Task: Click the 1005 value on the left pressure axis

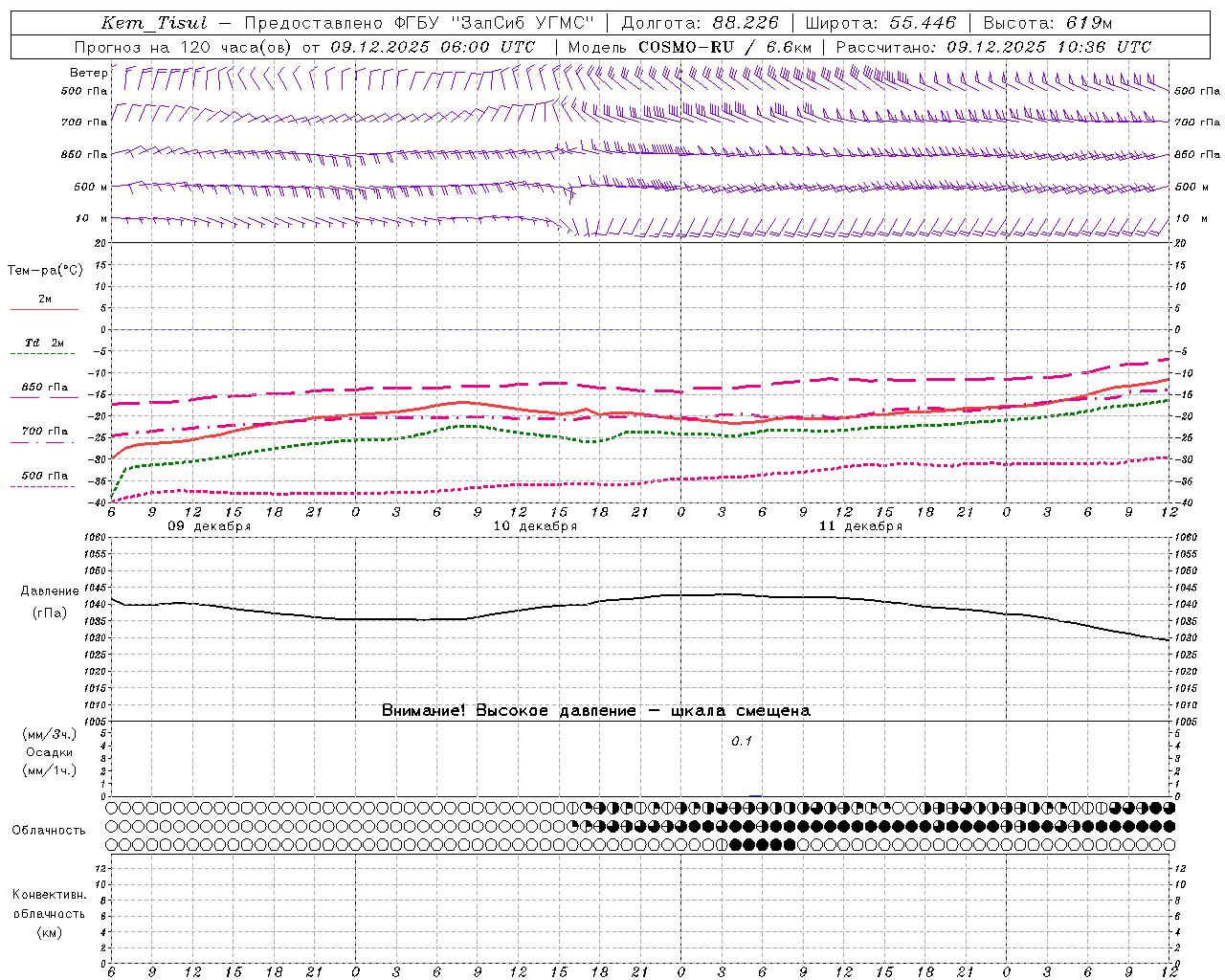Action: pyautogui.click(x=96, y=721)
